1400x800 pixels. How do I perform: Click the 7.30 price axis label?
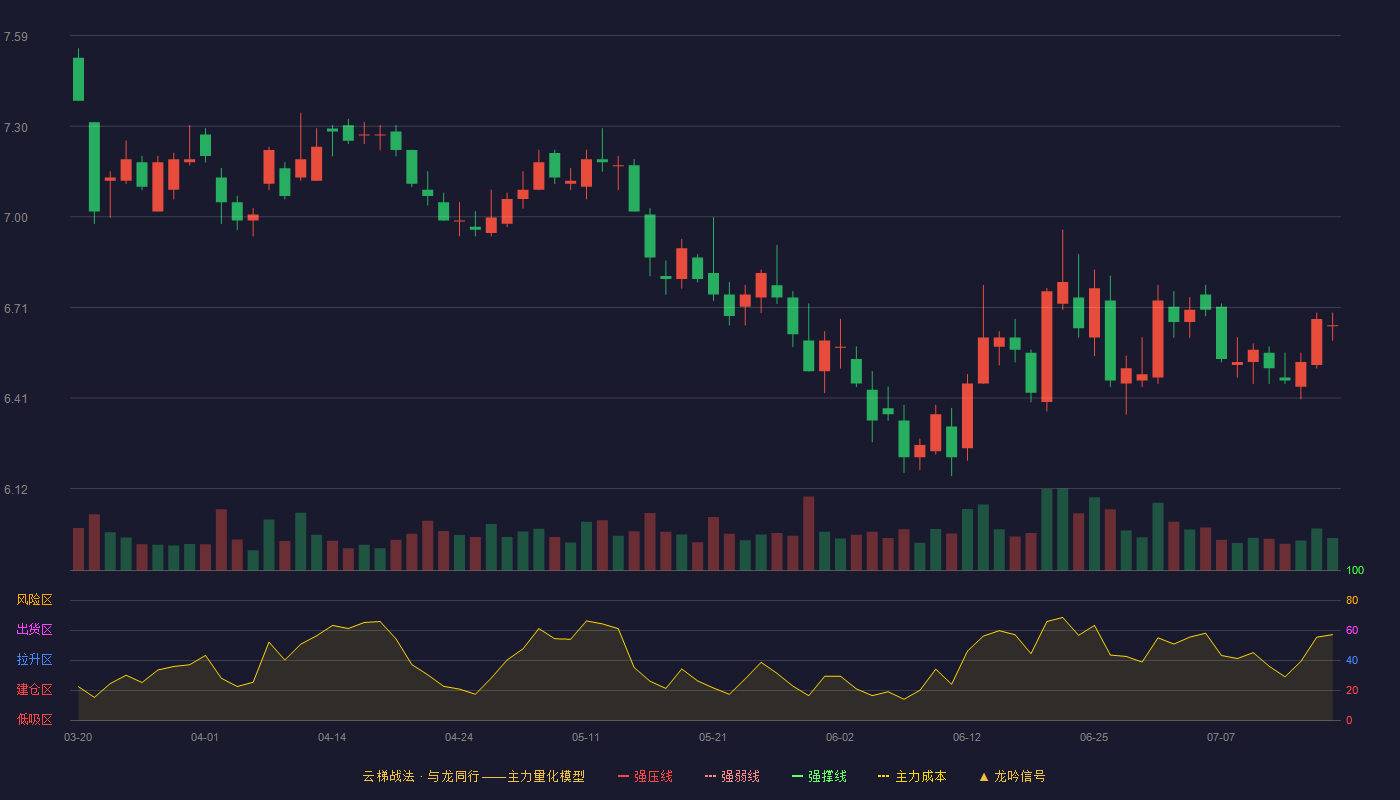pyautogui.click(x=16, y=127)
